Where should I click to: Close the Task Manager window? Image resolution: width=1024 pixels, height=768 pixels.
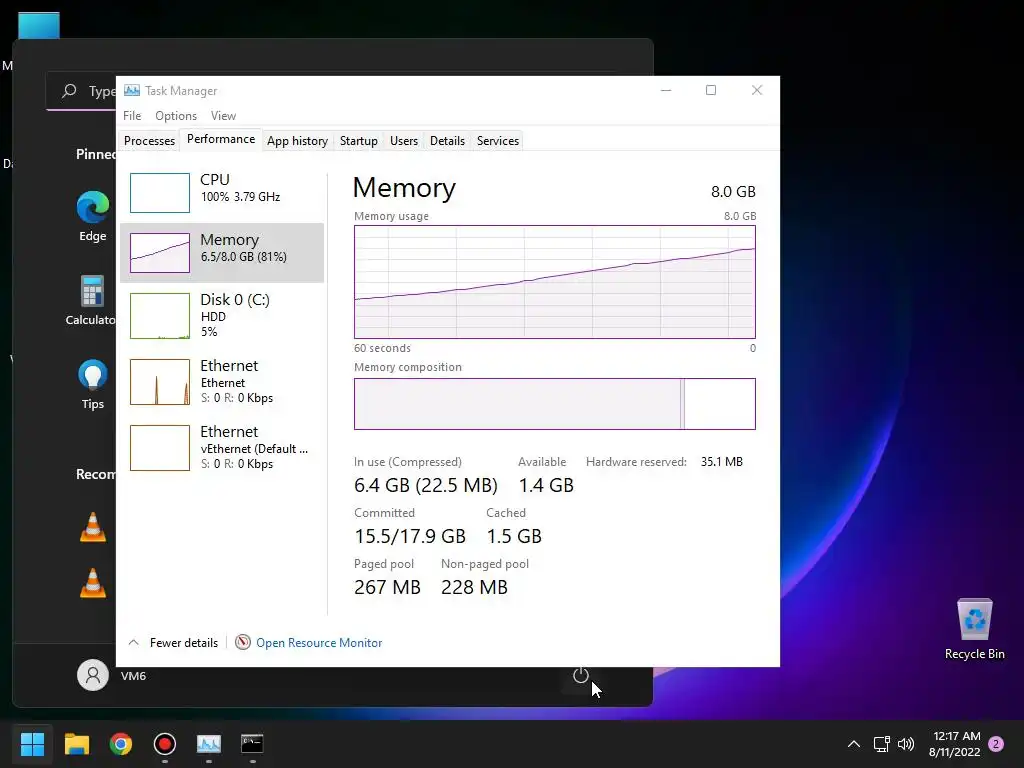coord(757,90)
